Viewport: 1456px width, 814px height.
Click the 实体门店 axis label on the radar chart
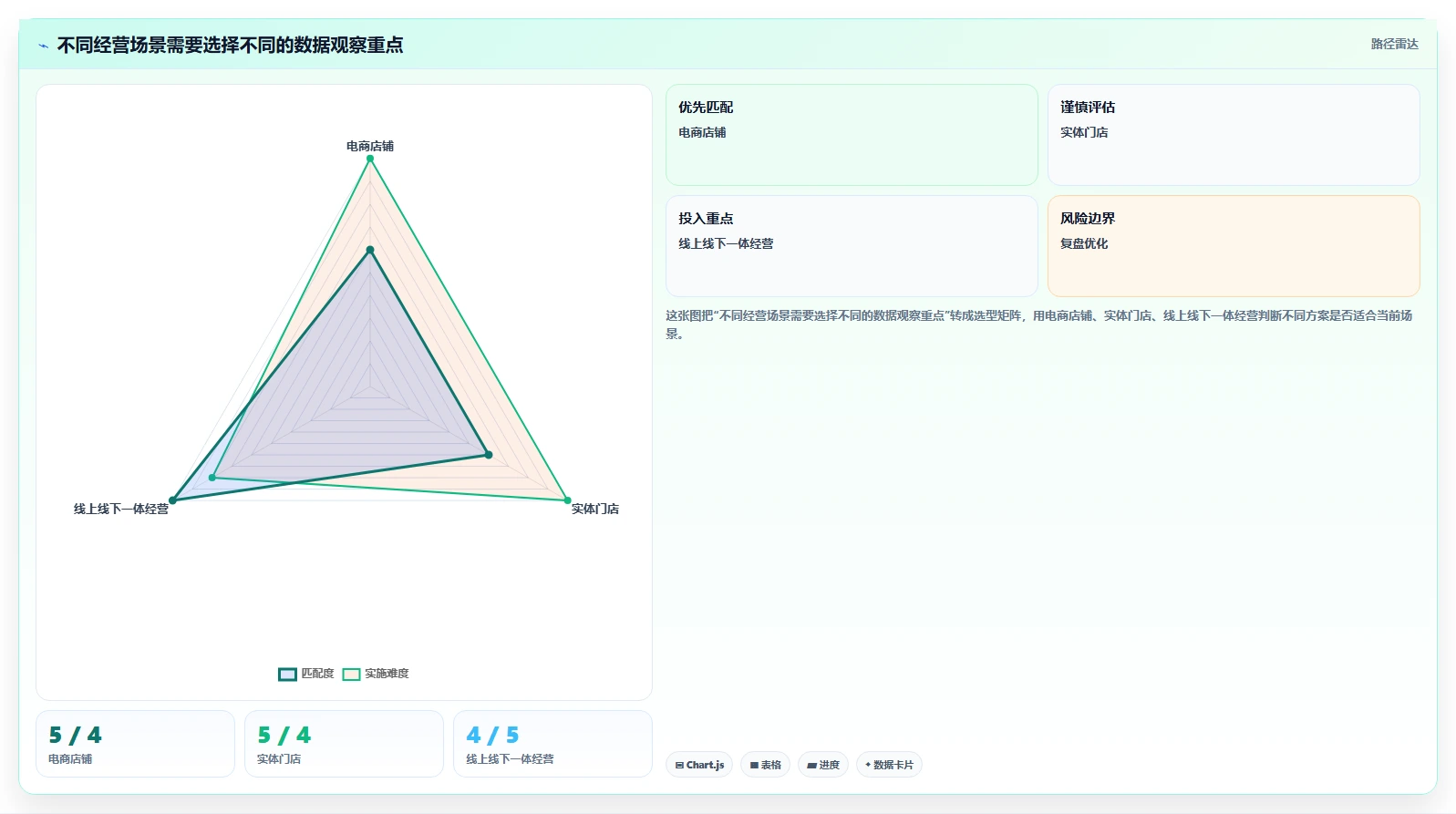tap(595, 509)
